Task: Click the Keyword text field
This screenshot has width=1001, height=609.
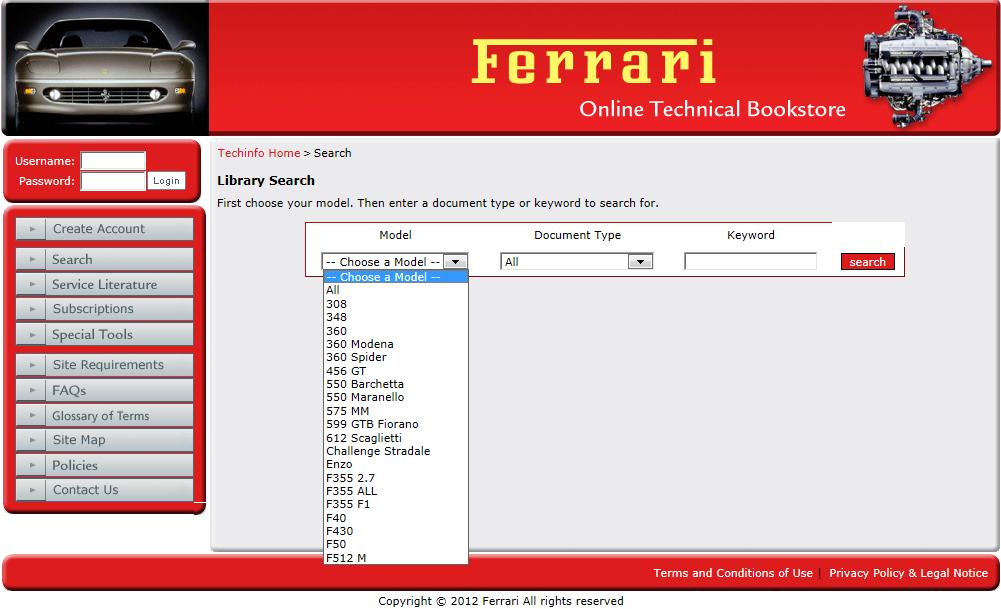Action: point(750,261)
